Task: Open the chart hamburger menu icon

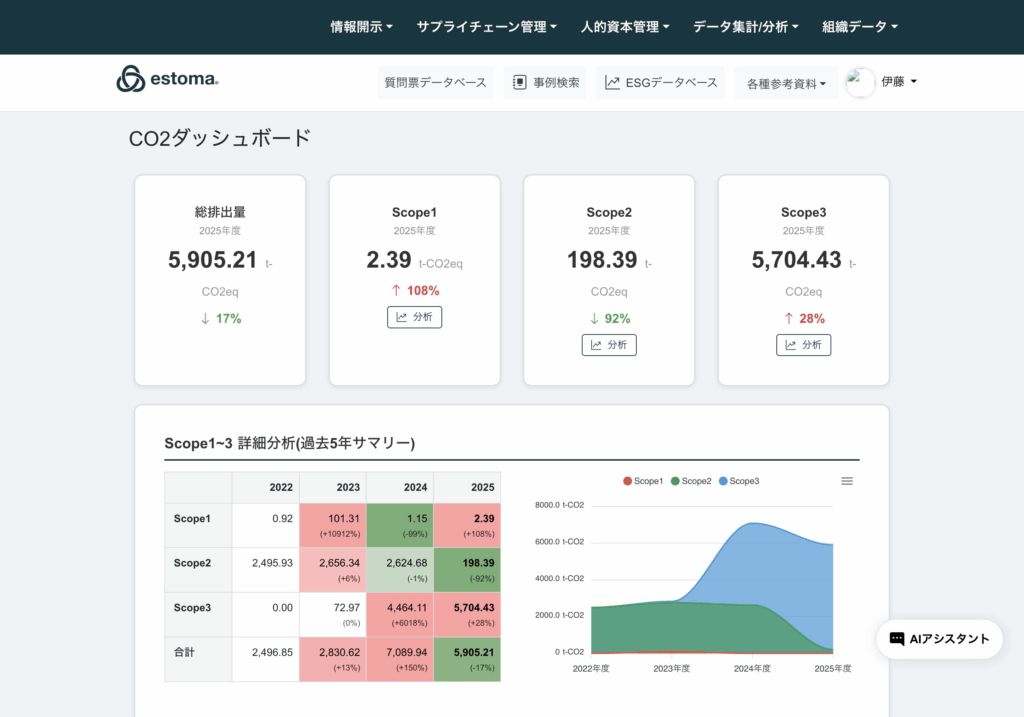Action: point(847,481)
